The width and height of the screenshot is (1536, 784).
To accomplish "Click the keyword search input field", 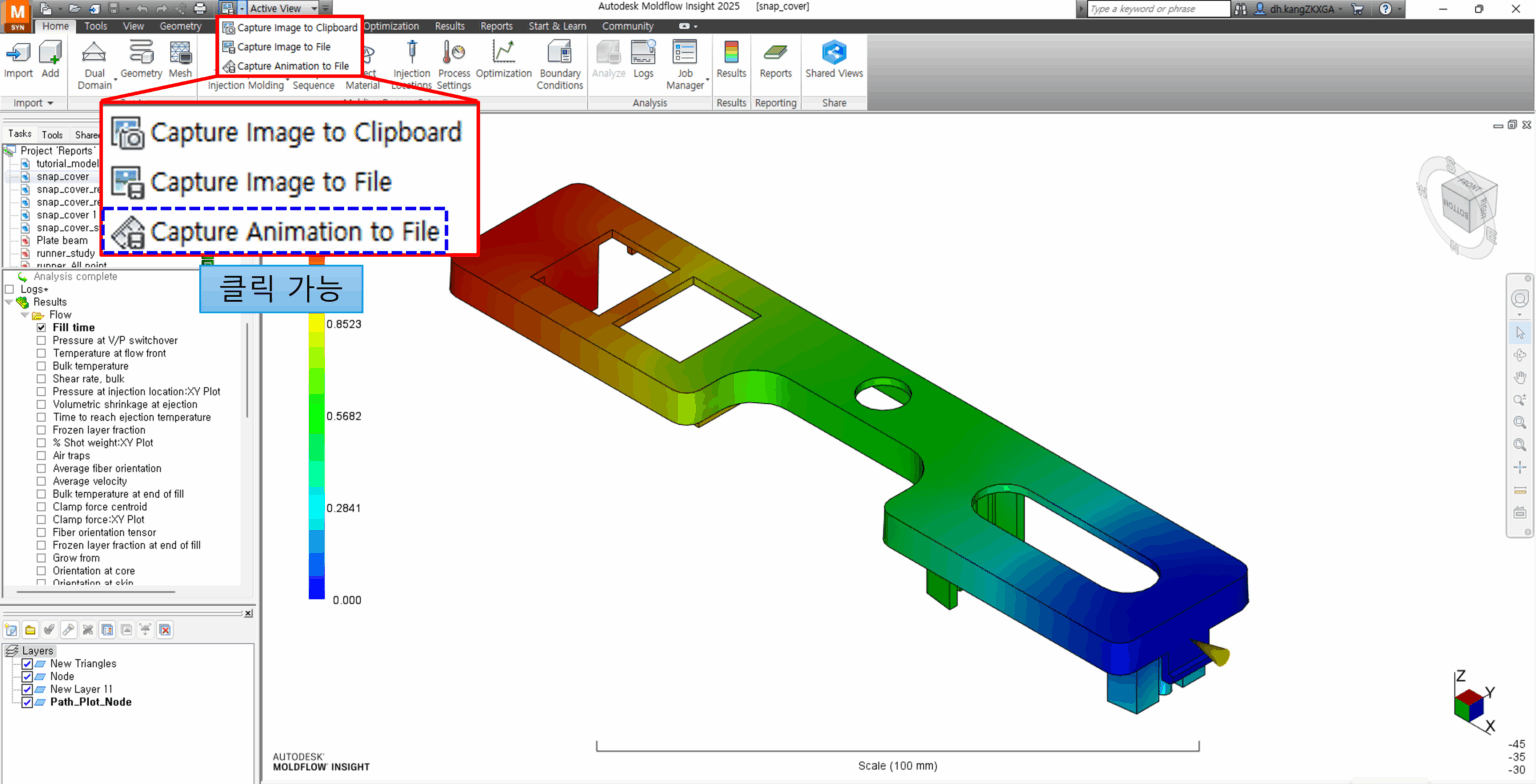I will click(1158, 9).
